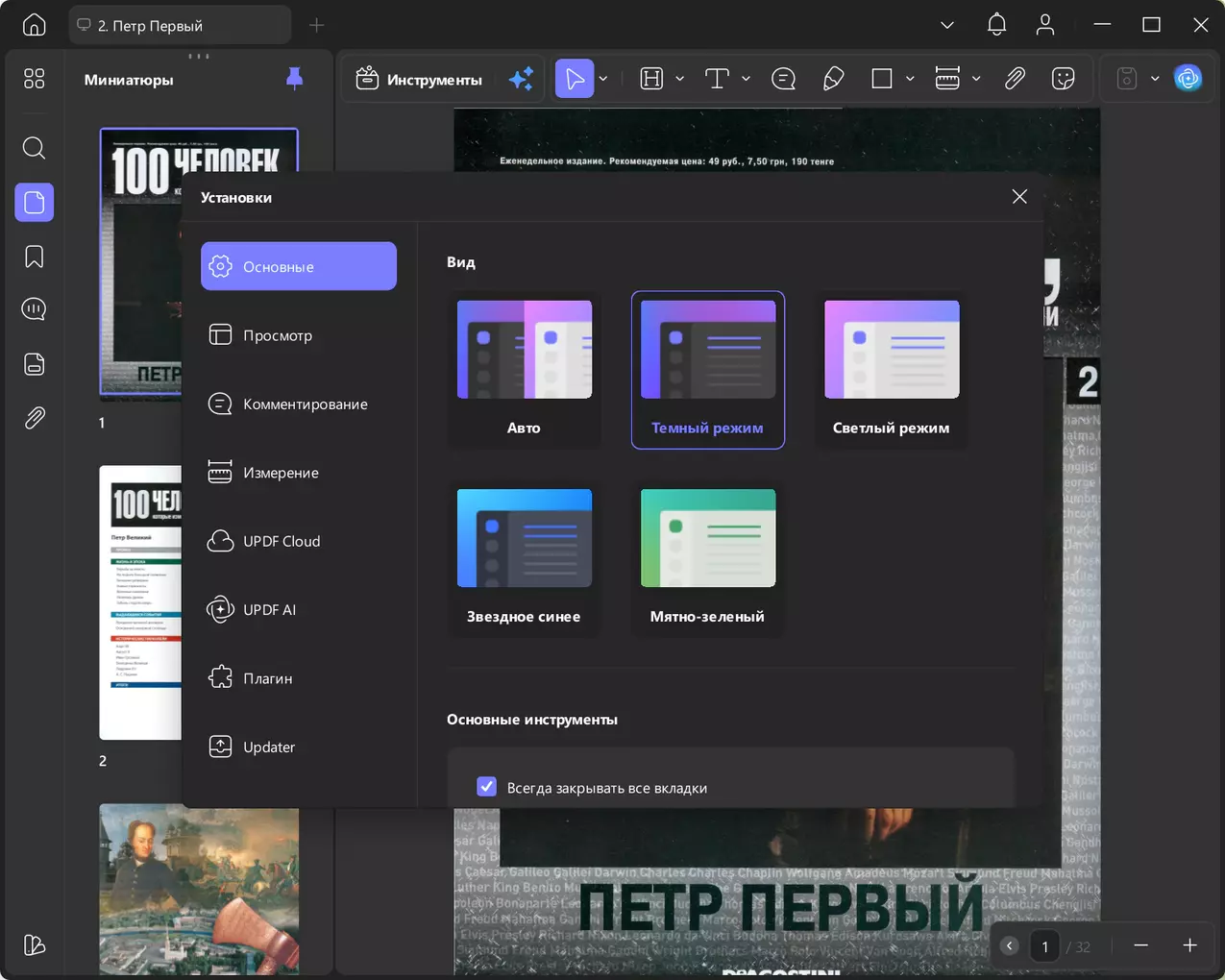Select the sticky note comment tool
Viewport: 1225px width, 980px height.
click(784, 79)
